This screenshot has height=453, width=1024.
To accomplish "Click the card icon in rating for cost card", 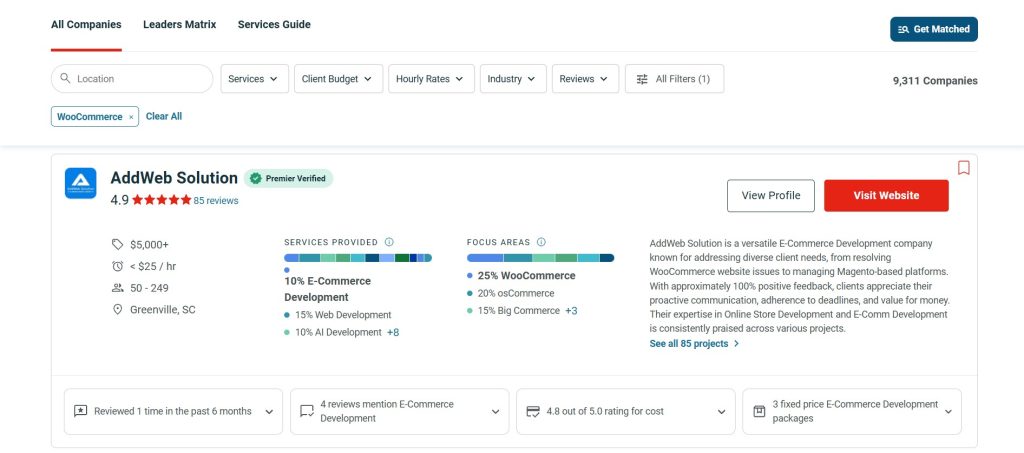I will (533, 411).
